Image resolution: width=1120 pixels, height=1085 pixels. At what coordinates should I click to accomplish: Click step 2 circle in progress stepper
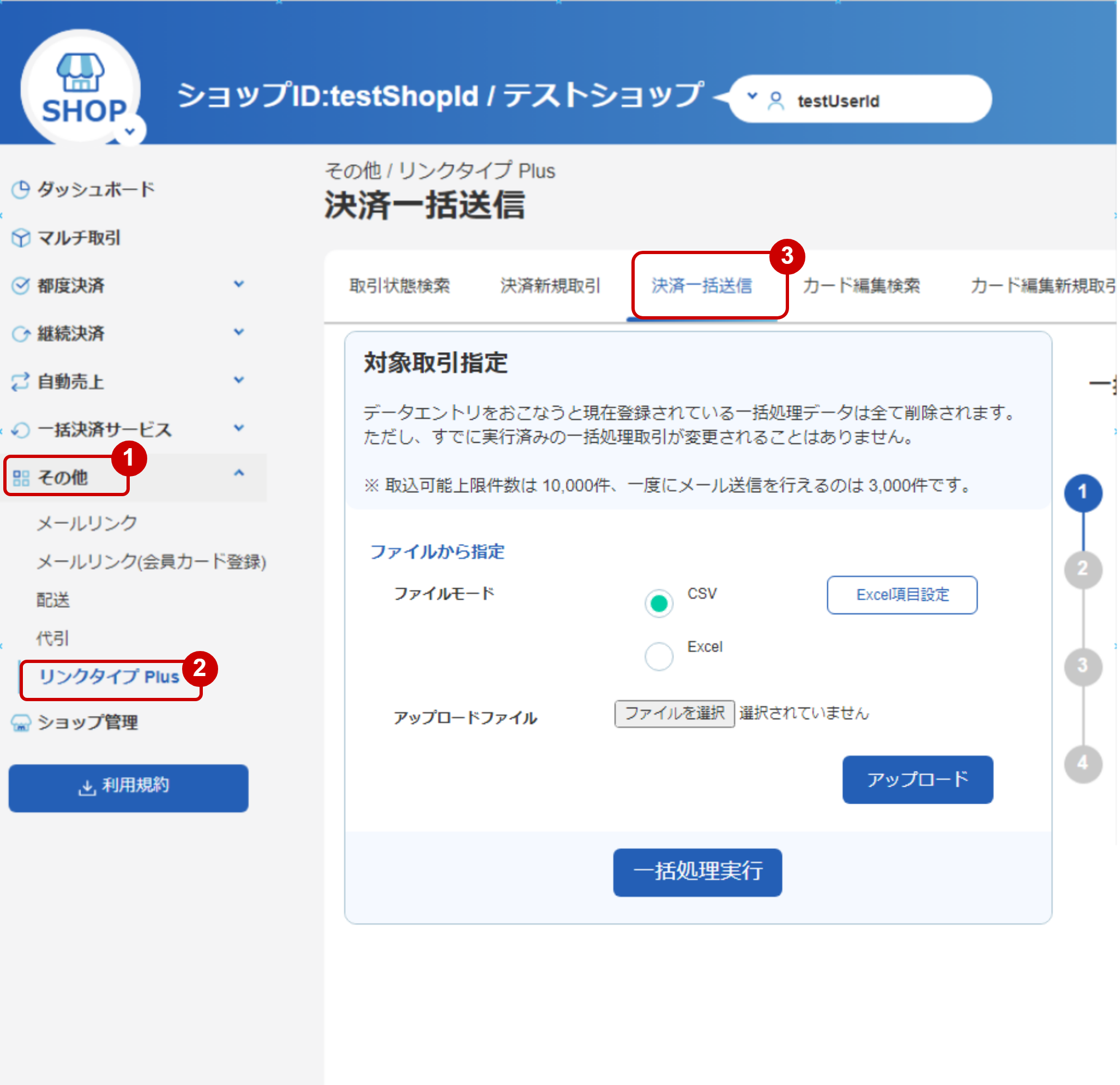[1083, 569]
